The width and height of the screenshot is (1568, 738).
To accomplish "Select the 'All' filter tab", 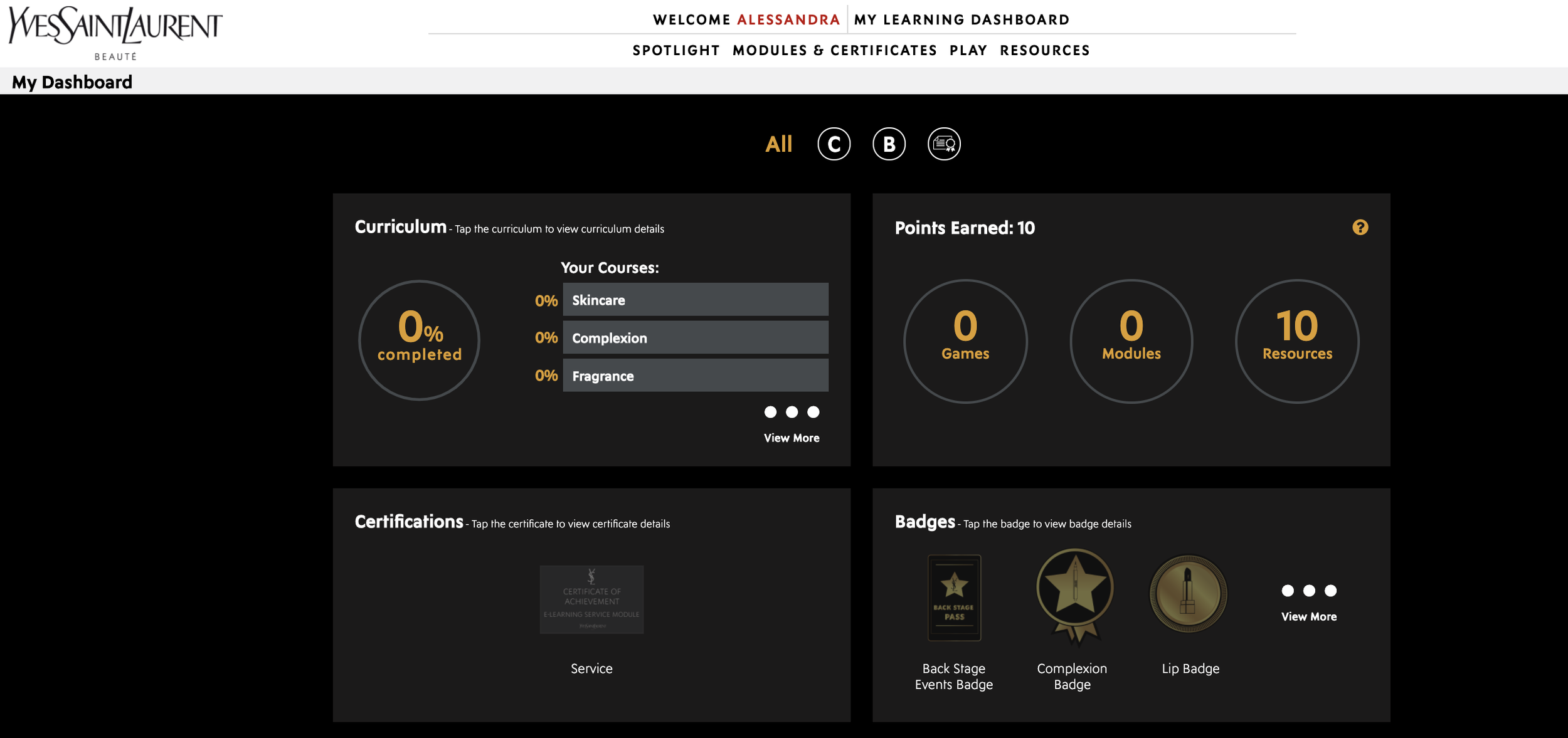I will point(778,144).
